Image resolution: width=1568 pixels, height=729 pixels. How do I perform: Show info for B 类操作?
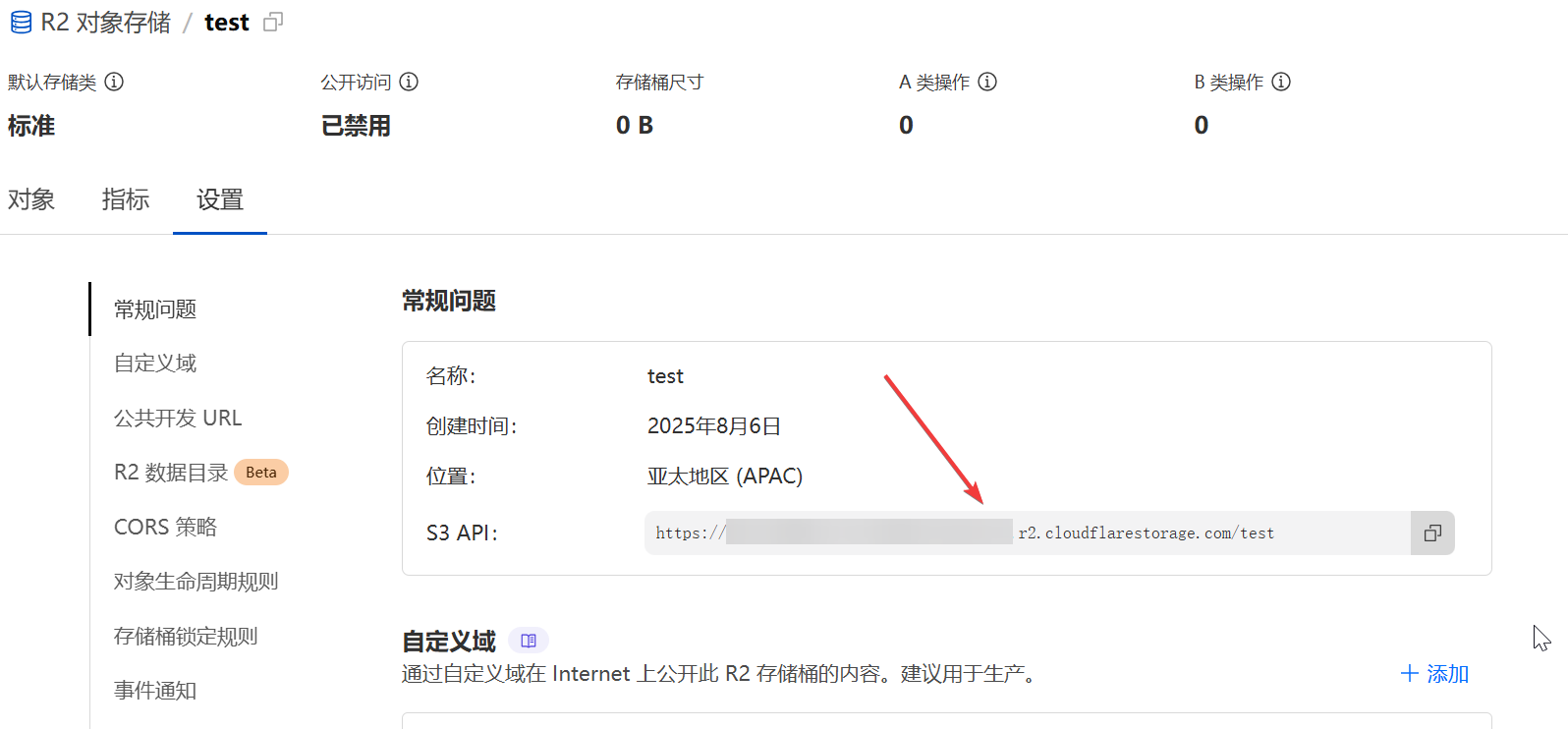(x=1281, y=82)
